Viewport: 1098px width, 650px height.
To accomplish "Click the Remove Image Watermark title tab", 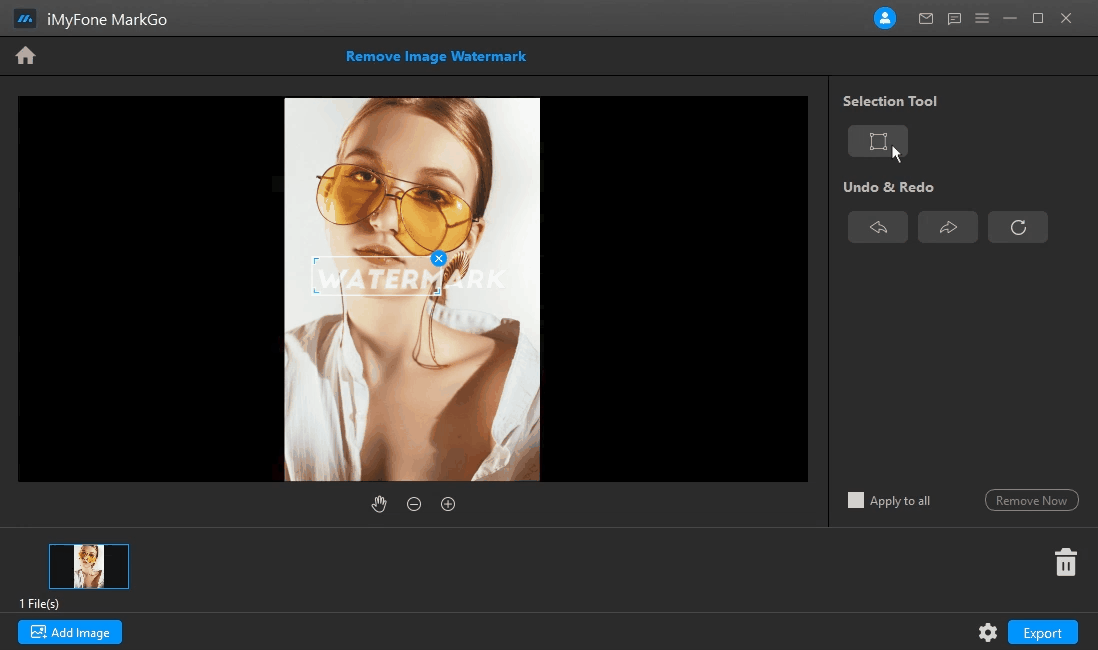I will (x=435, y=56).
